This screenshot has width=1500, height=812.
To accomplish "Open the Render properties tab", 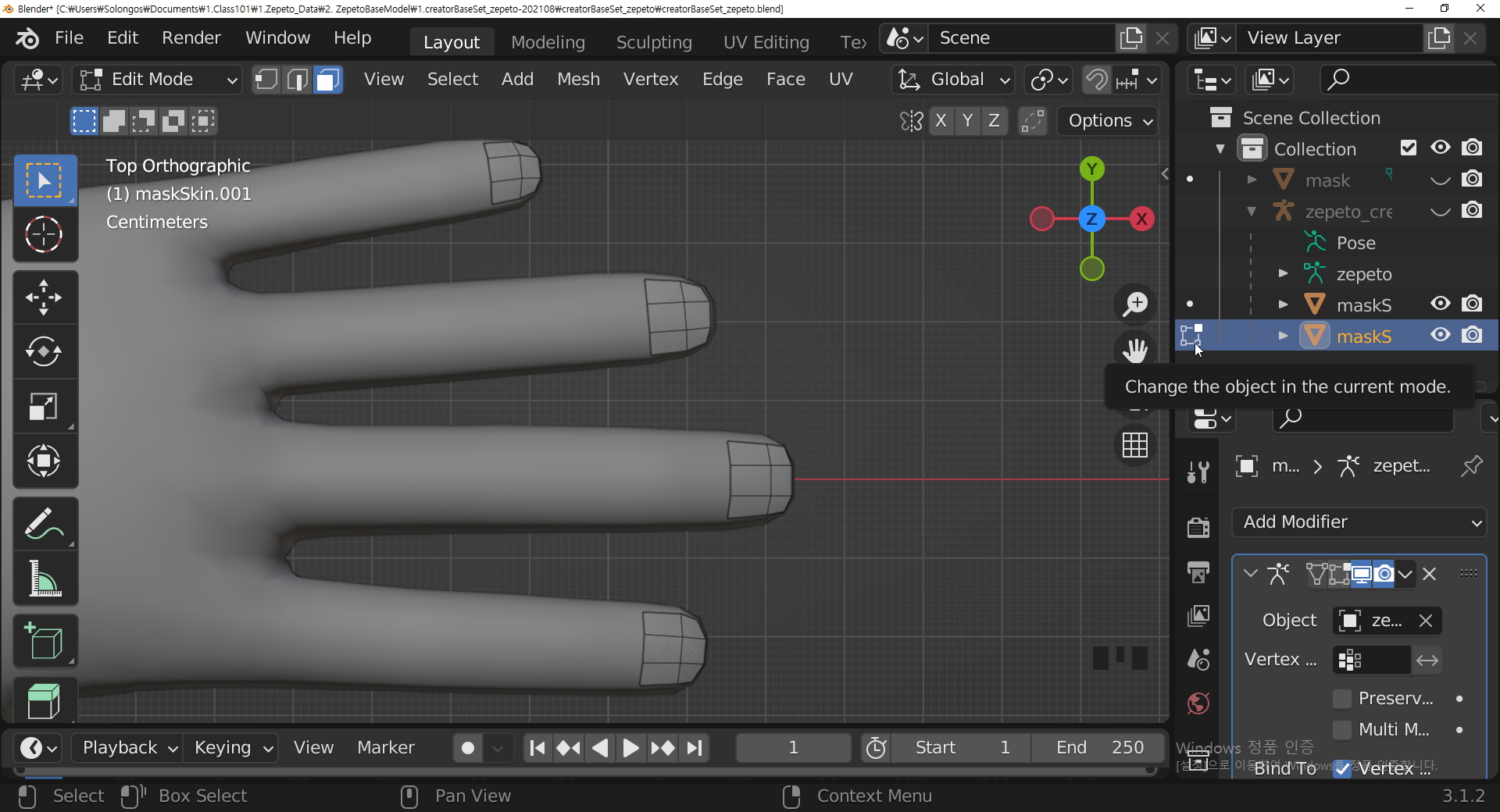I will click(1198, 527).
